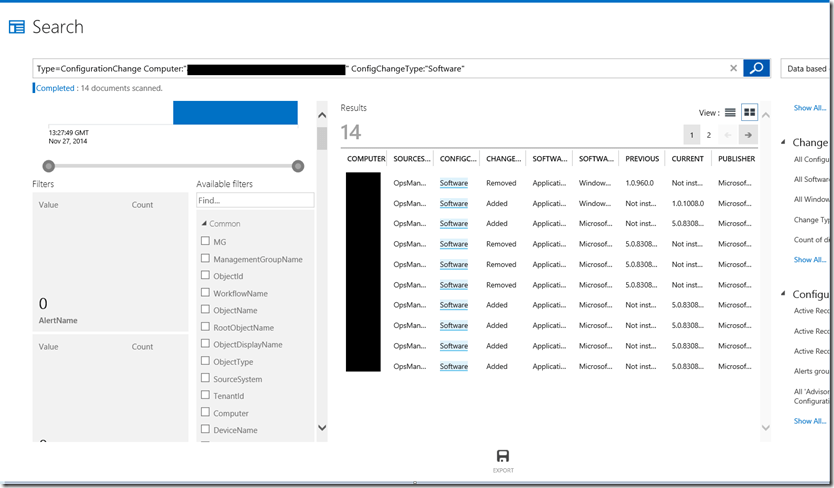The width and height of the screenshot is (834, 488).
Task: Click the Find filters input field
Action: (254, 200)
